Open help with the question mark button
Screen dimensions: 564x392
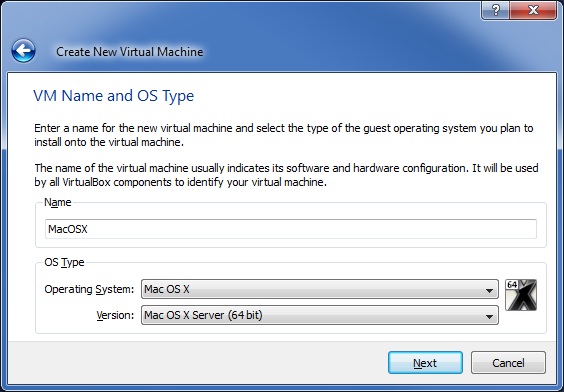pyautogui.click(x=495, y=10)
